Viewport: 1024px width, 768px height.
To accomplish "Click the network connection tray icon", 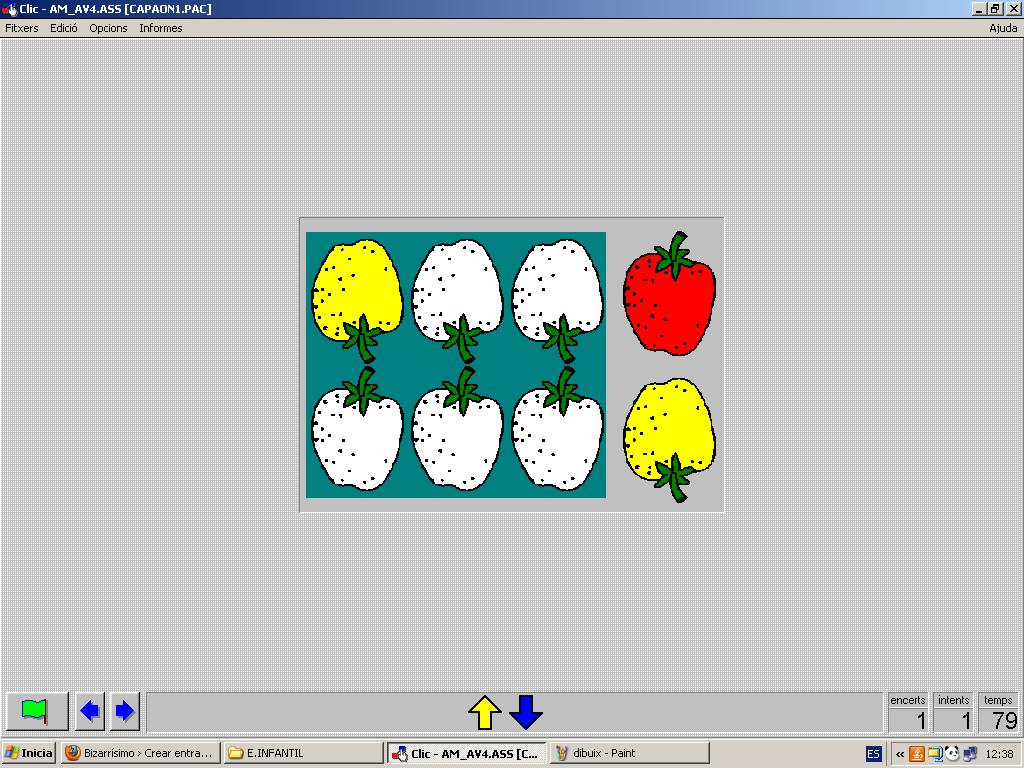I will point(968,753).
